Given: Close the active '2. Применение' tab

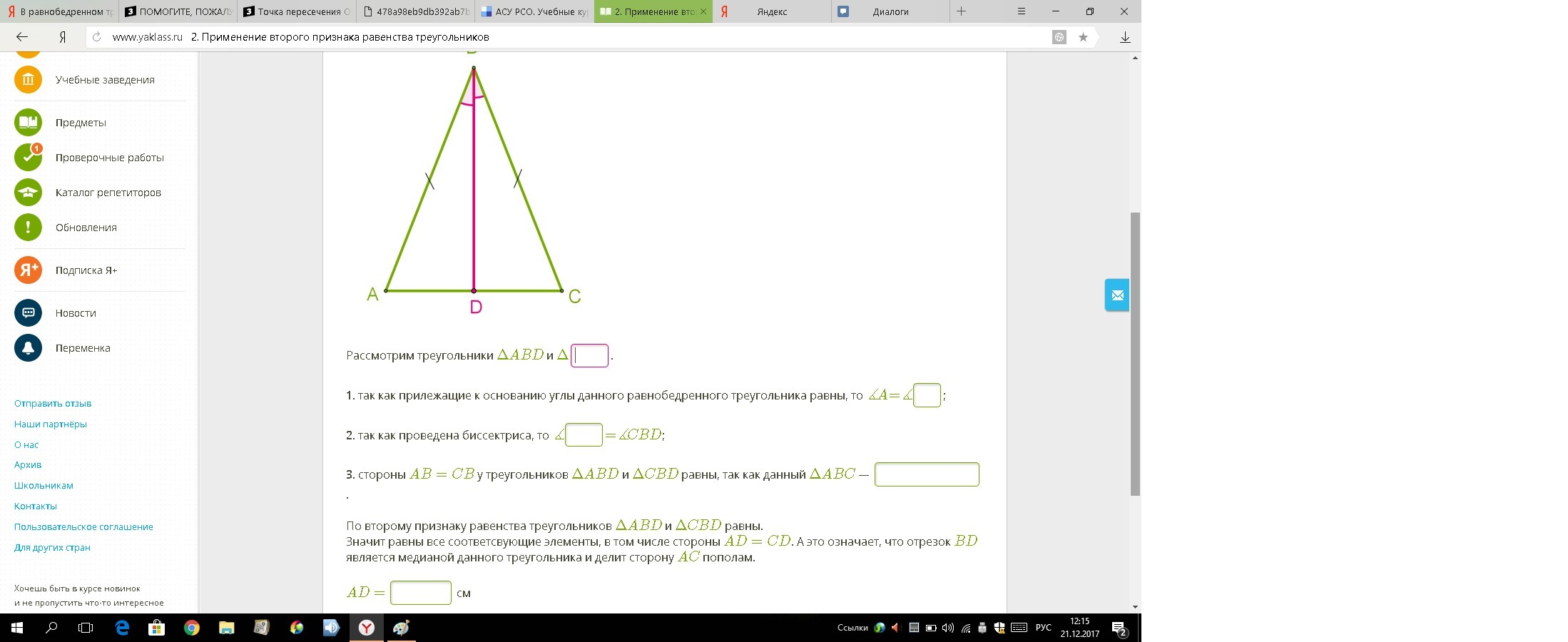Looking at the screenshot, I should pyautogui.click(x=703, y=11).
